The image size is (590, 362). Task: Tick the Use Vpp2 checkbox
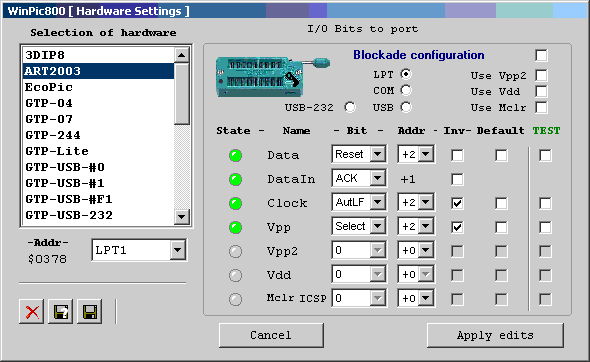click(x=541, y=75)
